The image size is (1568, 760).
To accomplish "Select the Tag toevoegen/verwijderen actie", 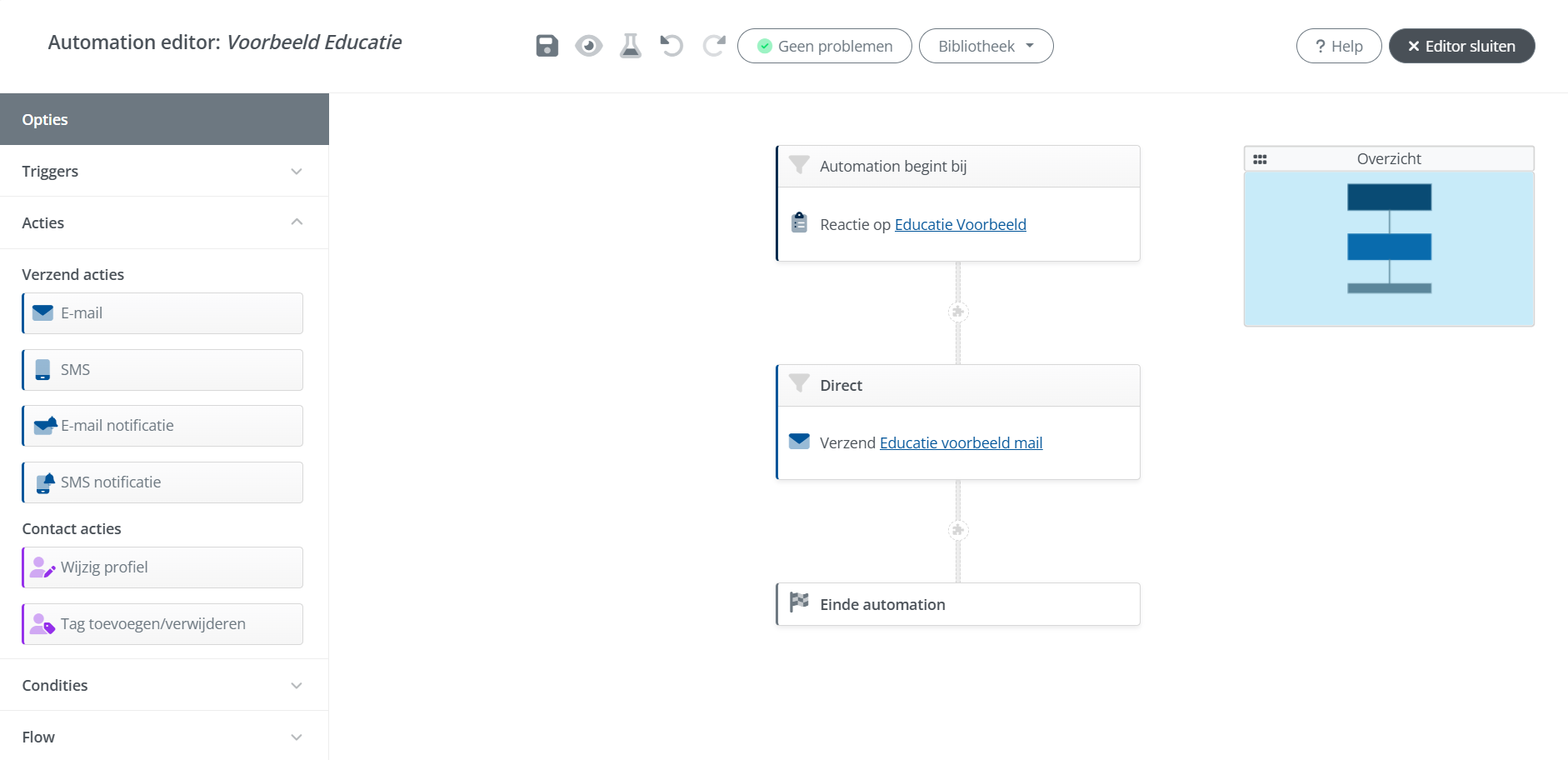I will [x=162, y=623].
